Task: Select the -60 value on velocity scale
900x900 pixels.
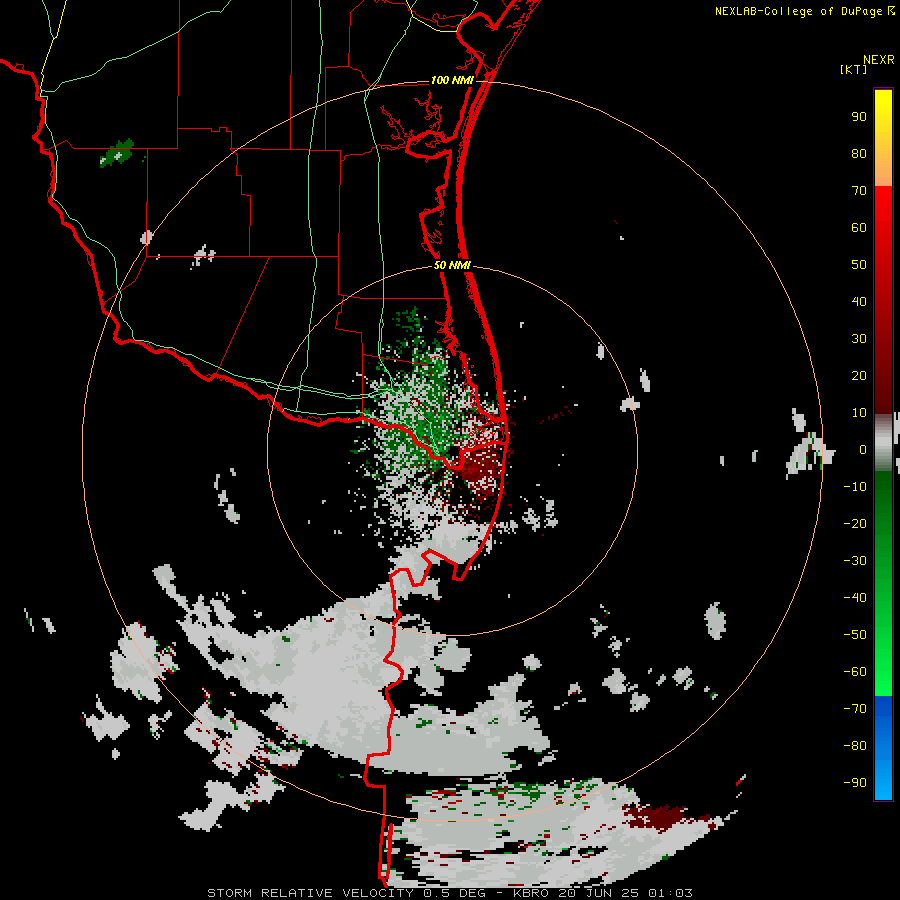Action: pyautogui.click(x=855, y=672)
